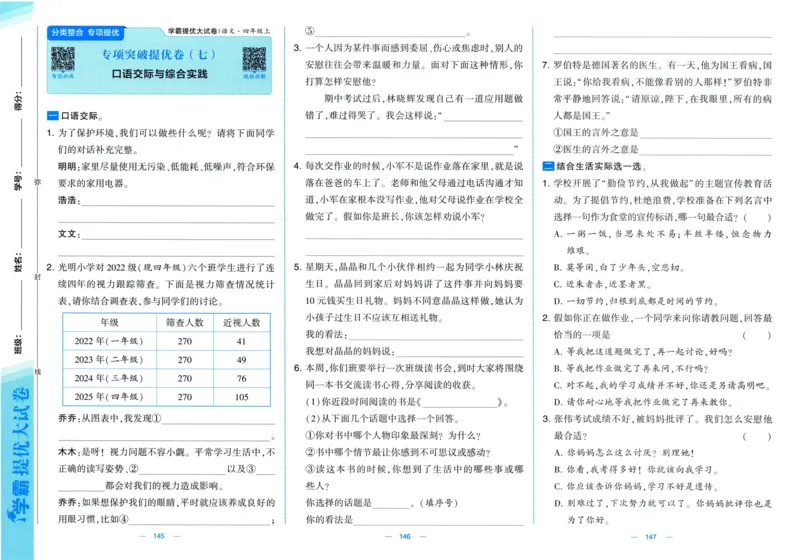Screen dimensions: 800x560
Task: Click the blue square icon before 结合生活实际选一选
Action: tap(548, 166)
